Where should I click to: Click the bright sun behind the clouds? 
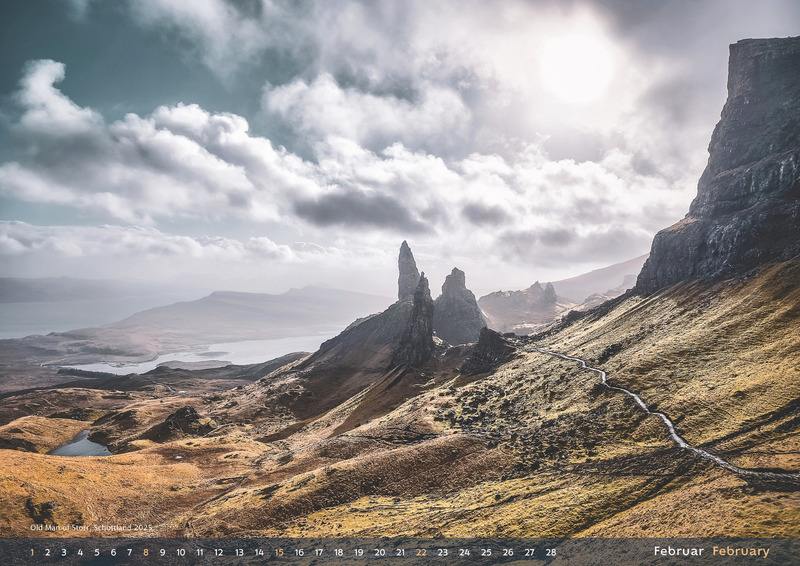577,67
